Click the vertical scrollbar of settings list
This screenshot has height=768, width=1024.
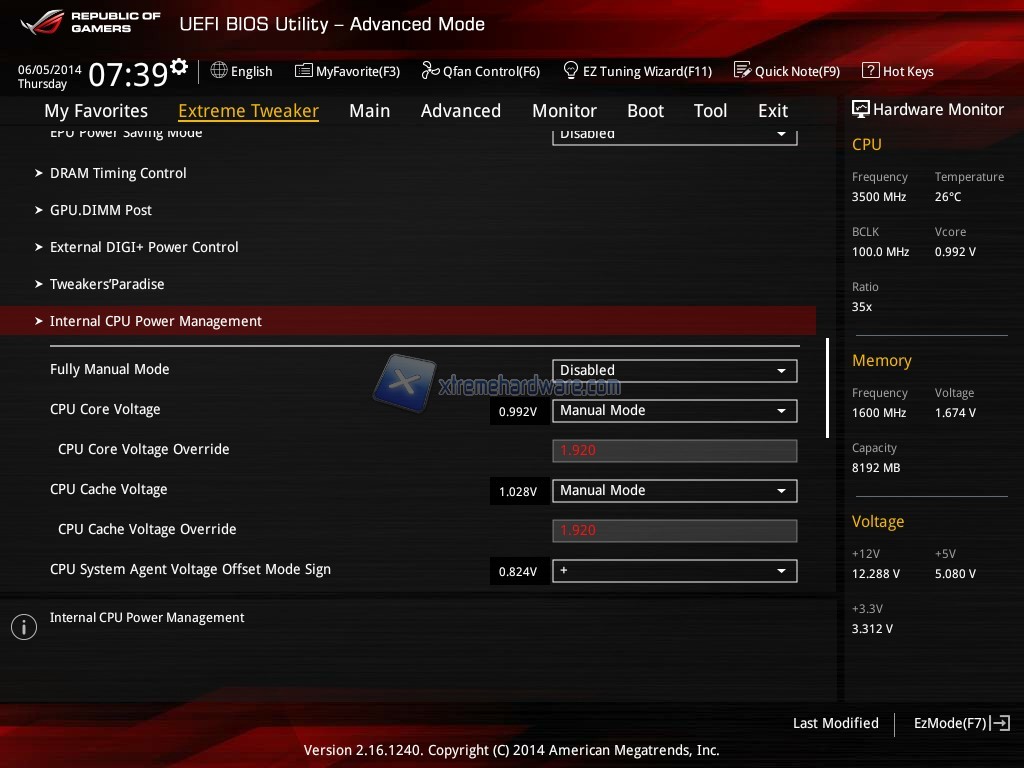tap(827, 388)
